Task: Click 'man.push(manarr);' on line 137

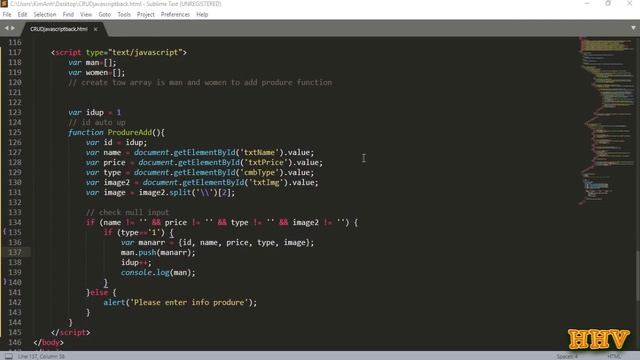Action: pyautogui.click(x=158, y=252)
